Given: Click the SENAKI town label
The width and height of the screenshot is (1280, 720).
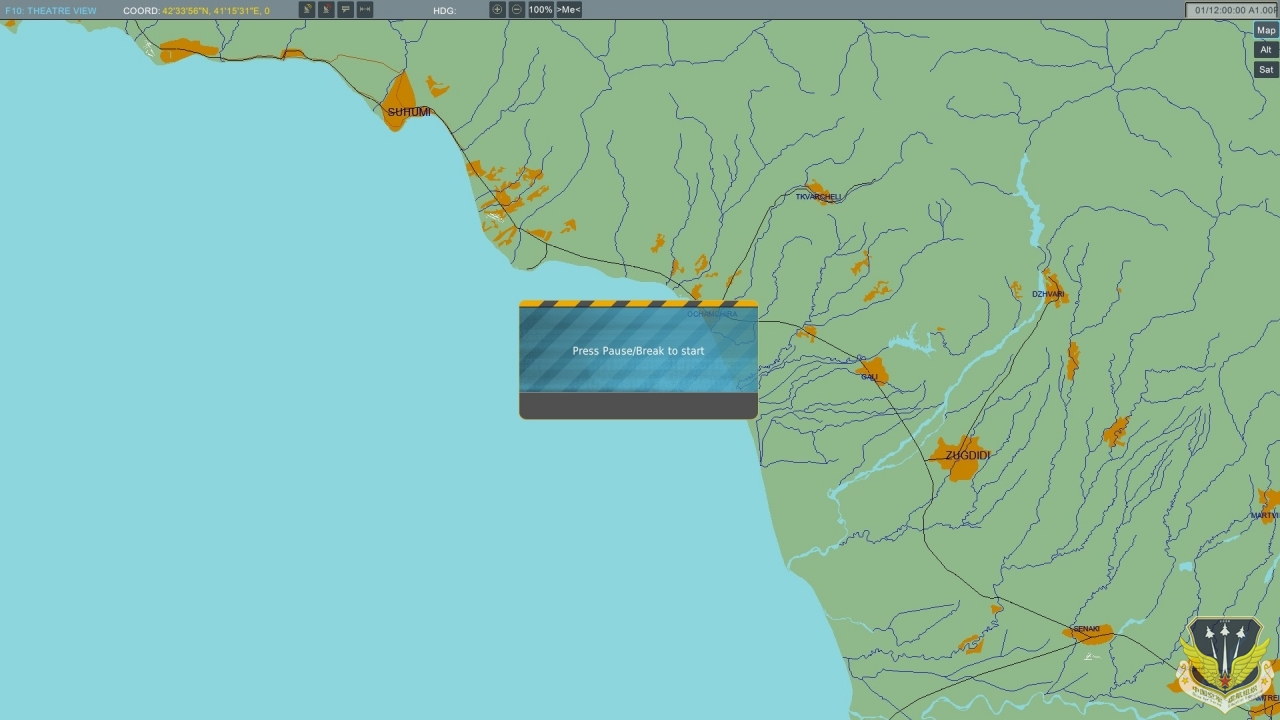Looking at the screenshot, I should pos(1086,629).
